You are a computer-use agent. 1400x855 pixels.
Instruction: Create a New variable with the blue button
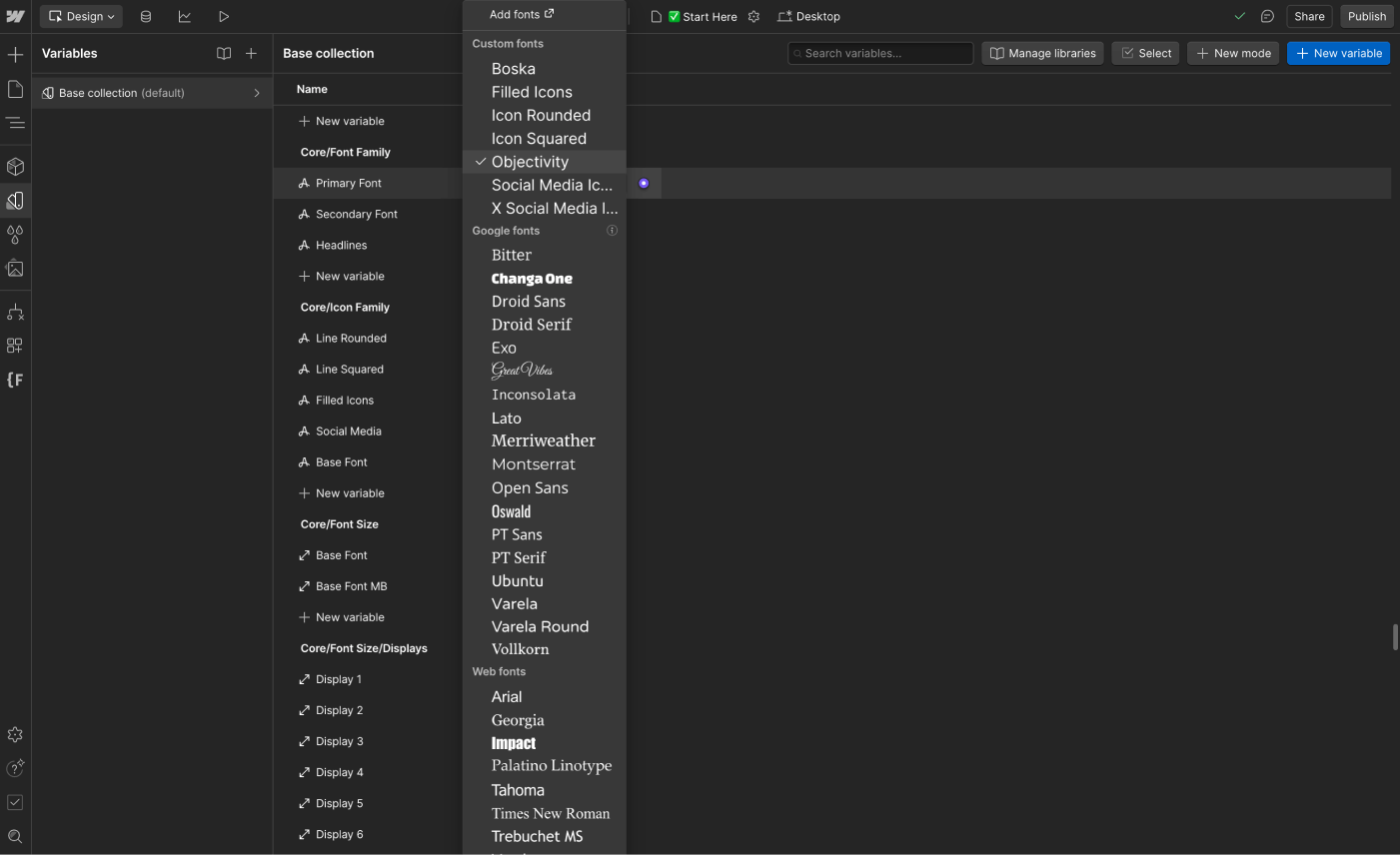[1338, 52]
